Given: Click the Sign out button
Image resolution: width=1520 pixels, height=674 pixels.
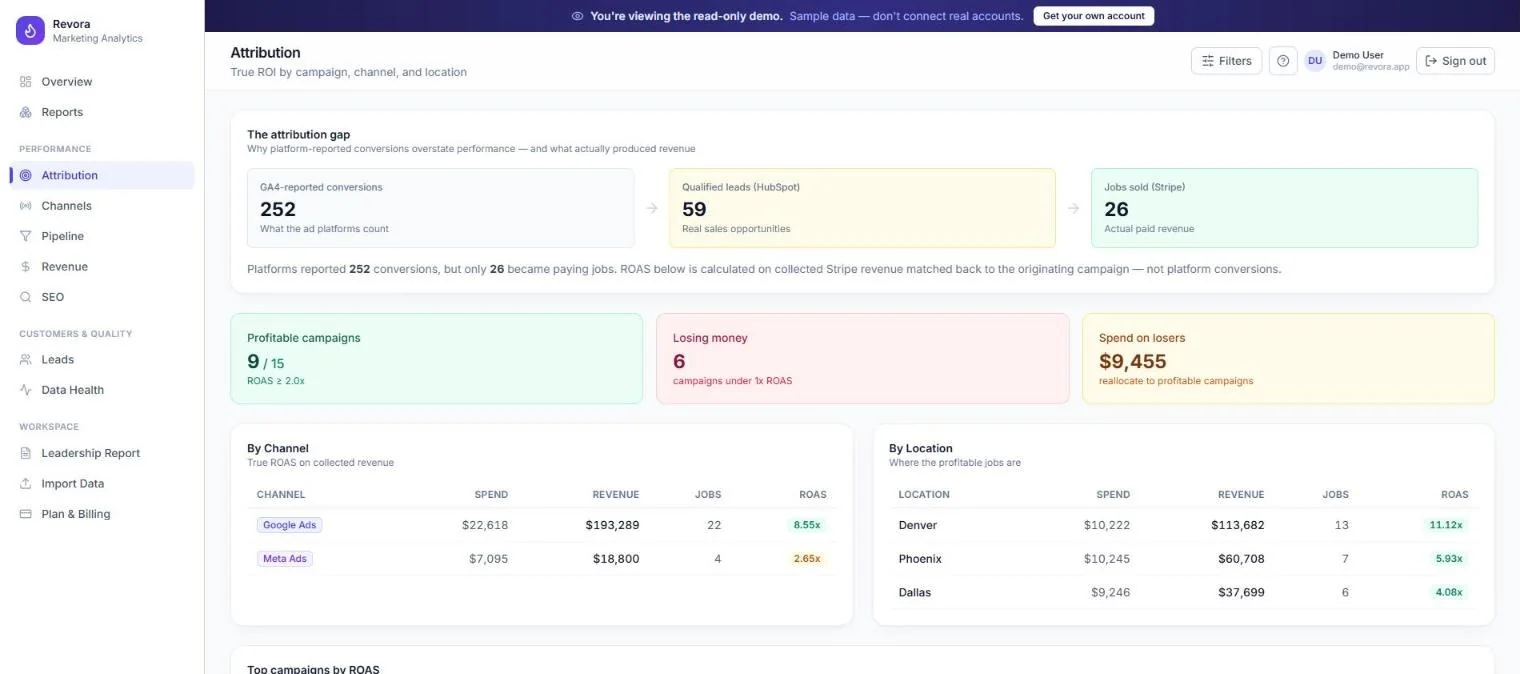Looking at the screenshot, I should 1455,61.
